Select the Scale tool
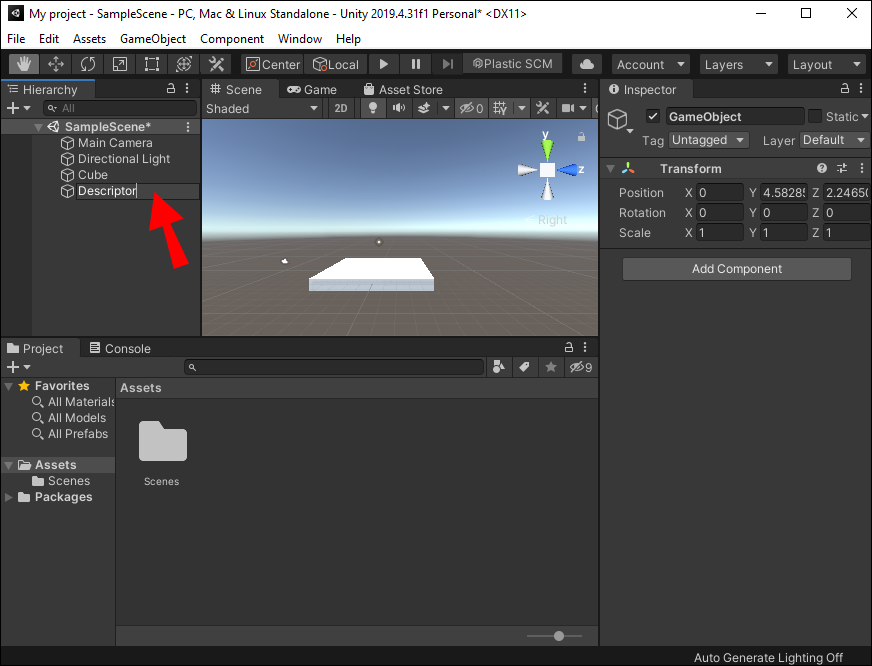 click(120, 64)
